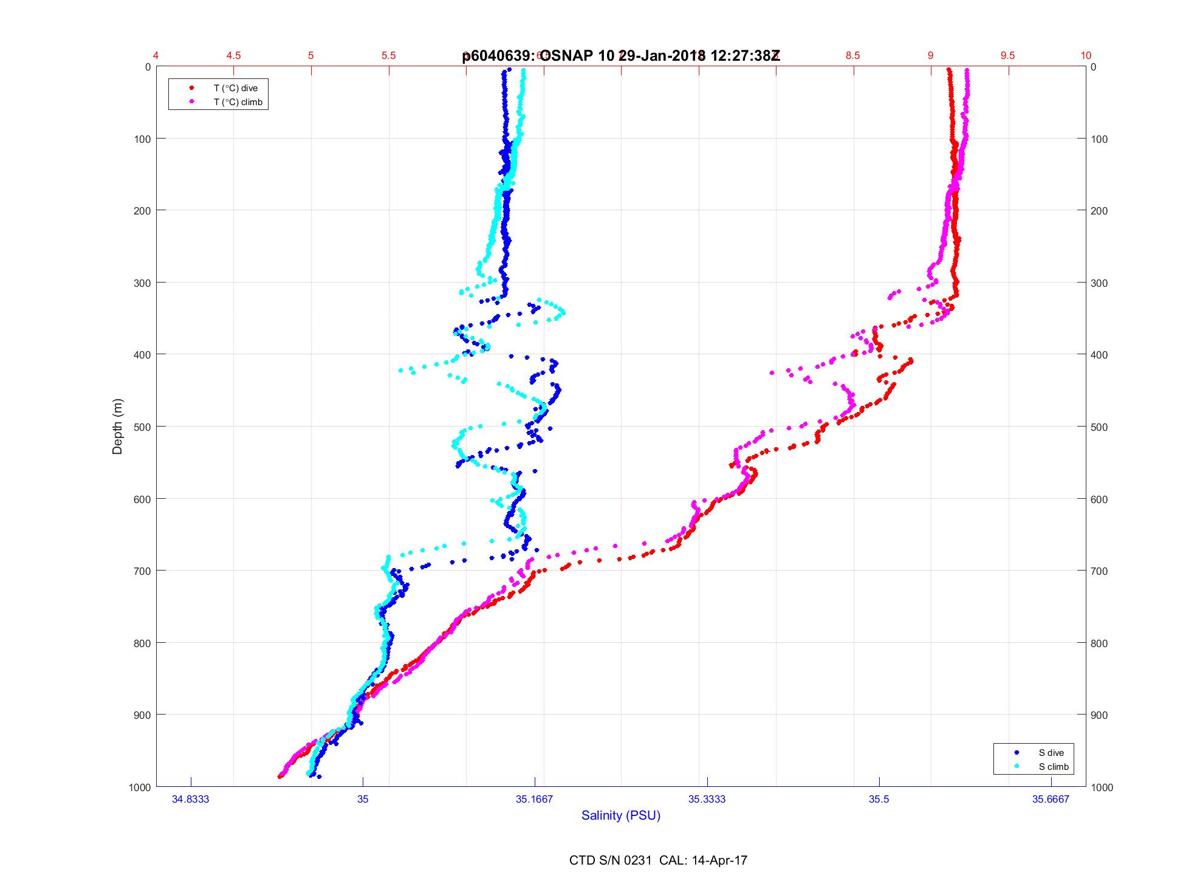Screen dimensions: 1200x885
Task: Click the 'Salinity (PSU)' axis label
Action: 621,816
